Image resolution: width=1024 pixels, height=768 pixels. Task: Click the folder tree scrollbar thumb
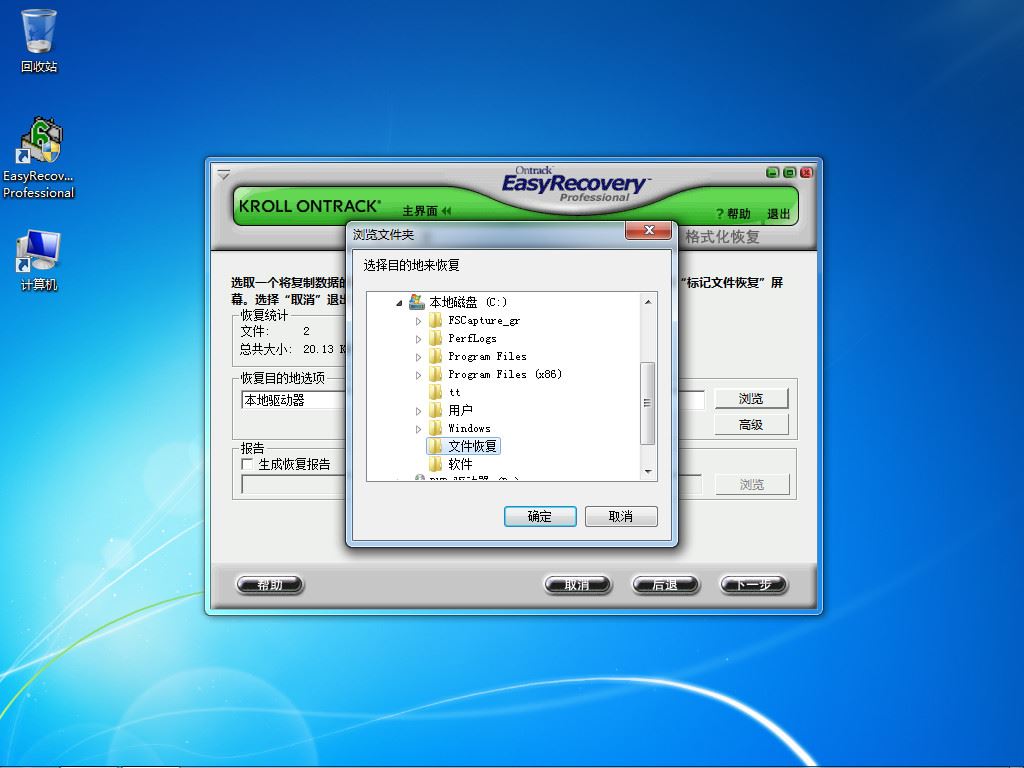pyautogui.click(x=647, y=403)
